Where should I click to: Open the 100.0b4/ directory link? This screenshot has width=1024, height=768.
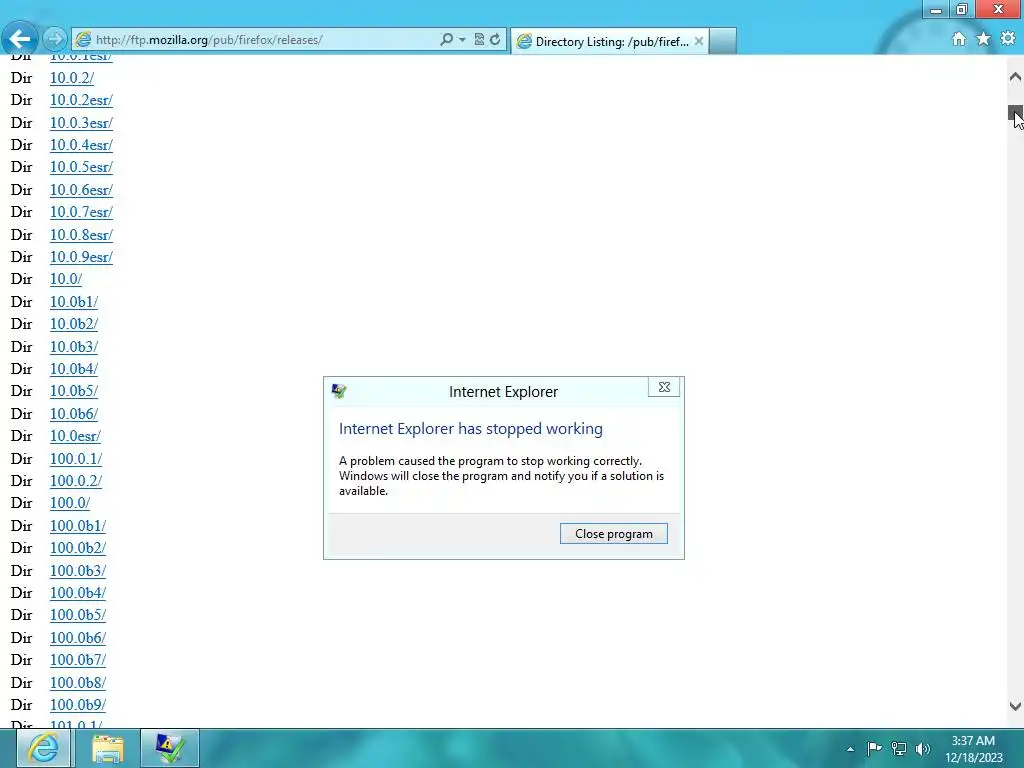click(x=78, y=593)
